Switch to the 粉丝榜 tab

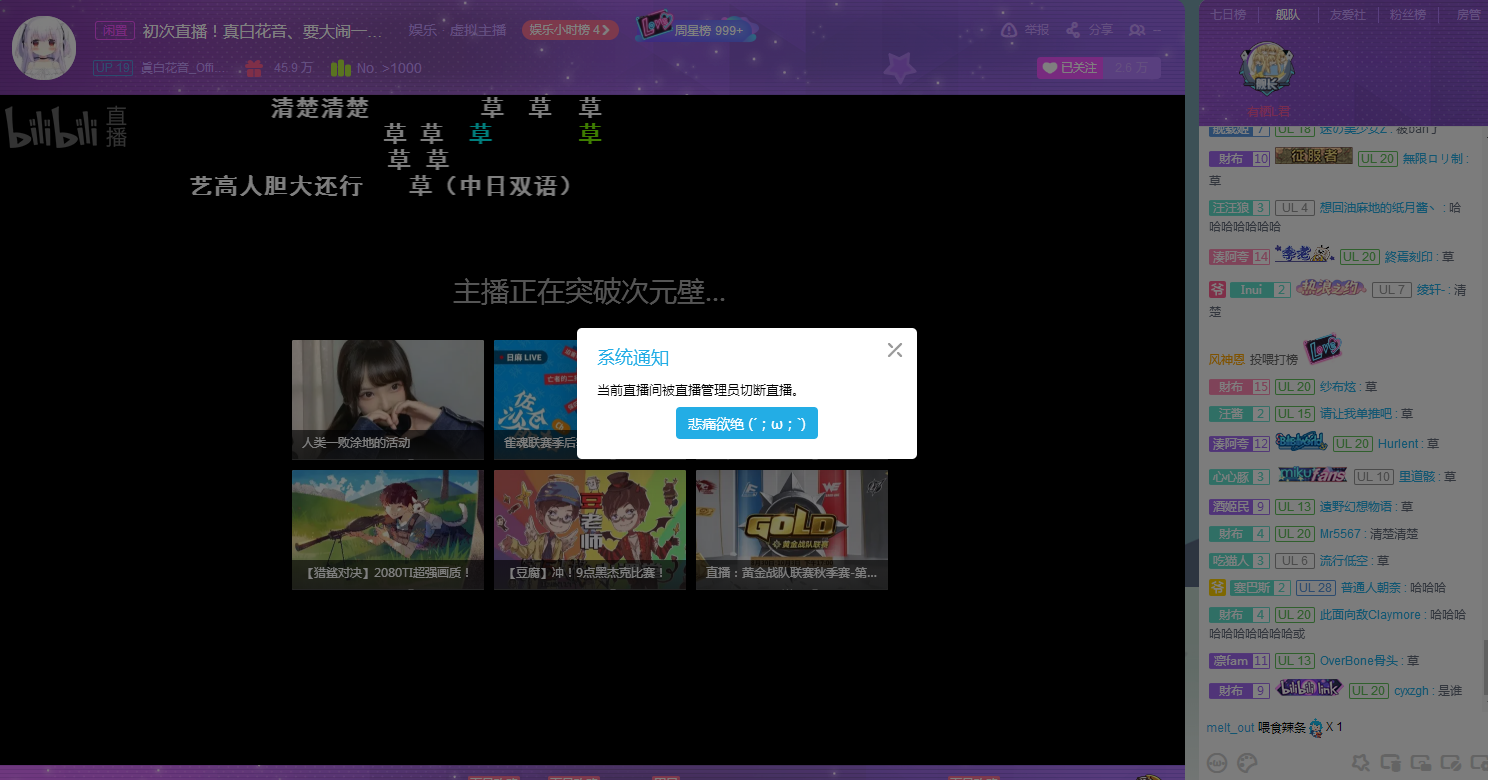[x=1407, y=15]
